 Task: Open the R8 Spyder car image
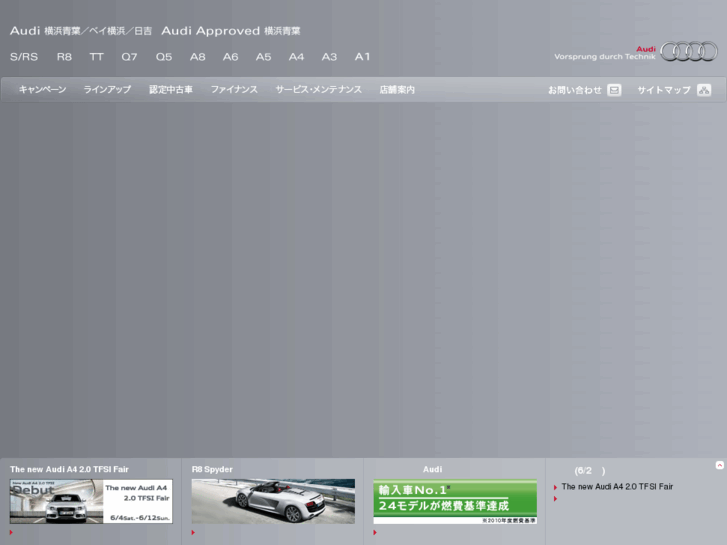[273, 501]
